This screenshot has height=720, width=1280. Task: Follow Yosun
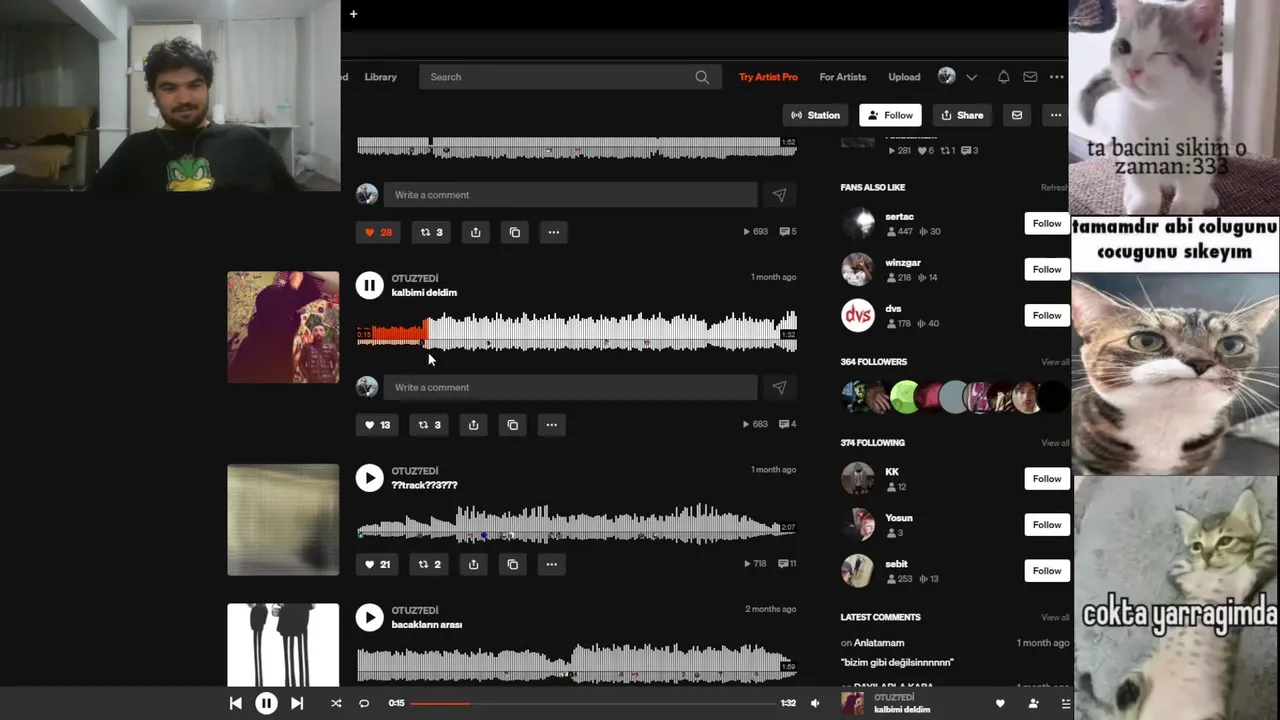1046,524
